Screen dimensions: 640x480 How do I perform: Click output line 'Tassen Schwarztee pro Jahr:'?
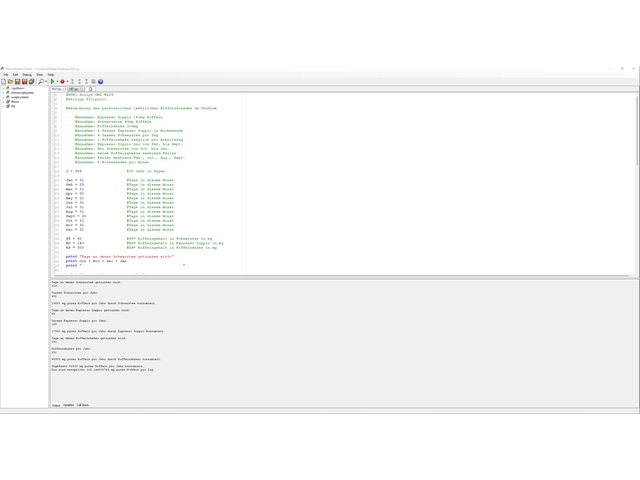(x=75, y=293)
